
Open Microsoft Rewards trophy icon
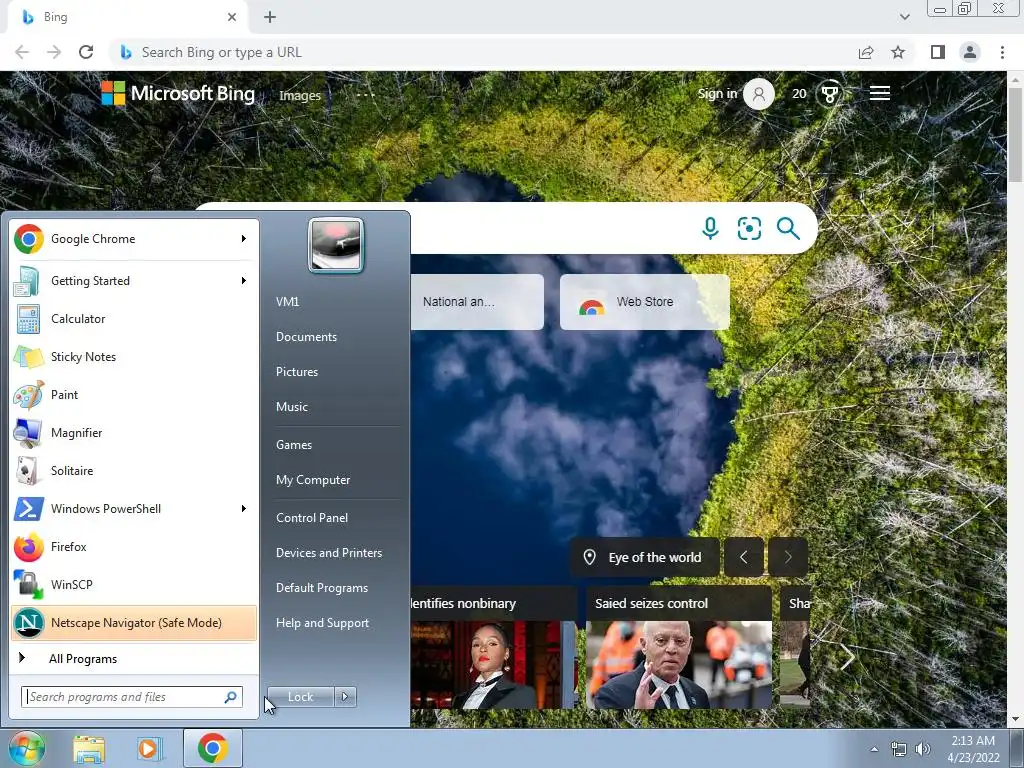click(829, 94)
